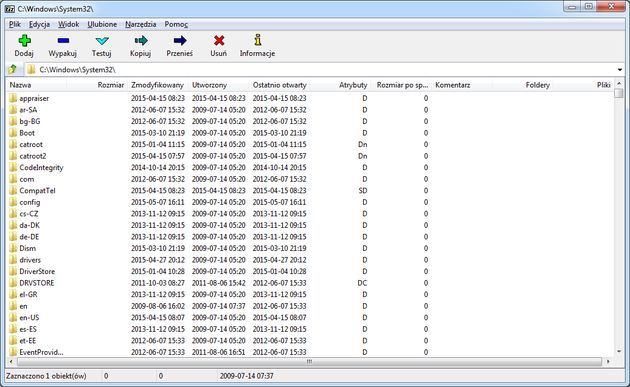
Task: Click the appraiser folder icon
Action: (x=13, y=98)
